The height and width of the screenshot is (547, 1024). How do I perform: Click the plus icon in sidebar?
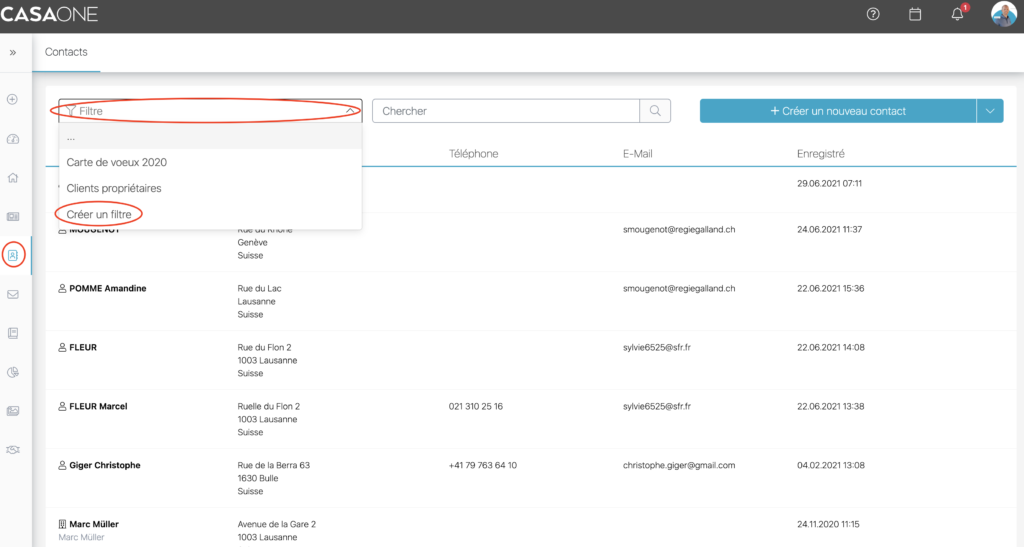[x=13, y=99]
